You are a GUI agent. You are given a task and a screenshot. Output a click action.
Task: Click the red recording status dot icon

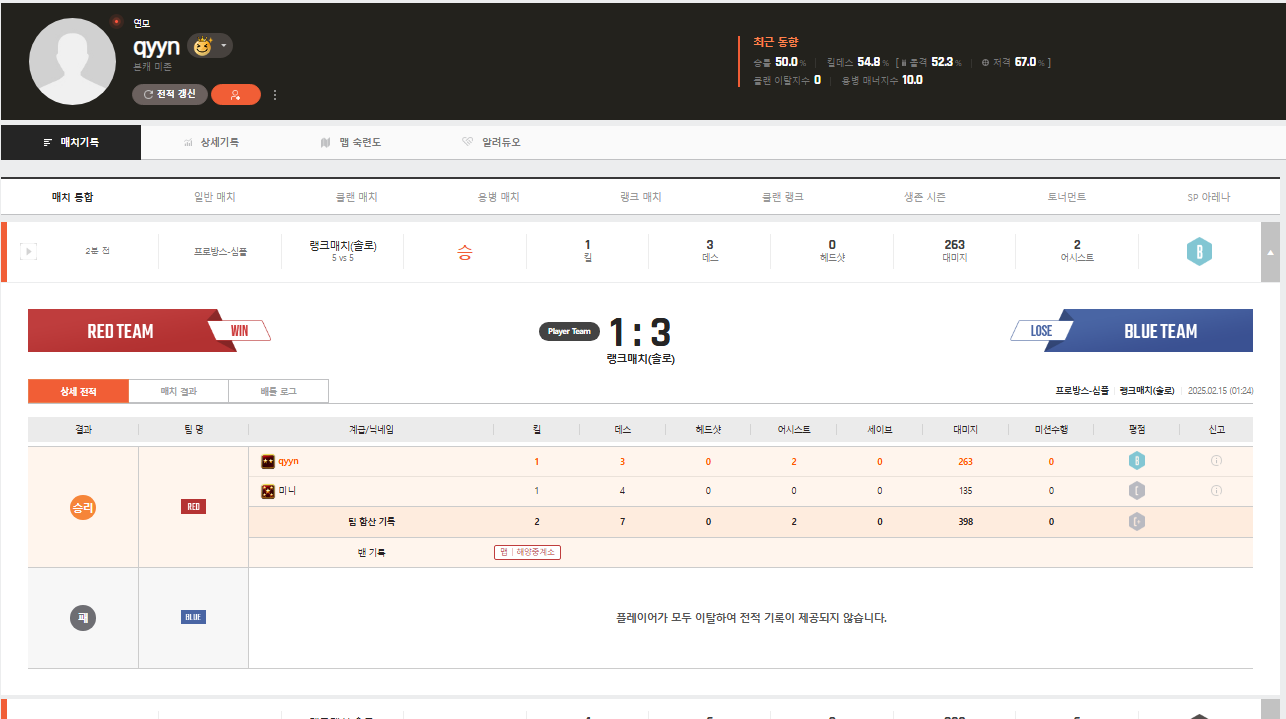pyautogui.click(x=116, y=21)
